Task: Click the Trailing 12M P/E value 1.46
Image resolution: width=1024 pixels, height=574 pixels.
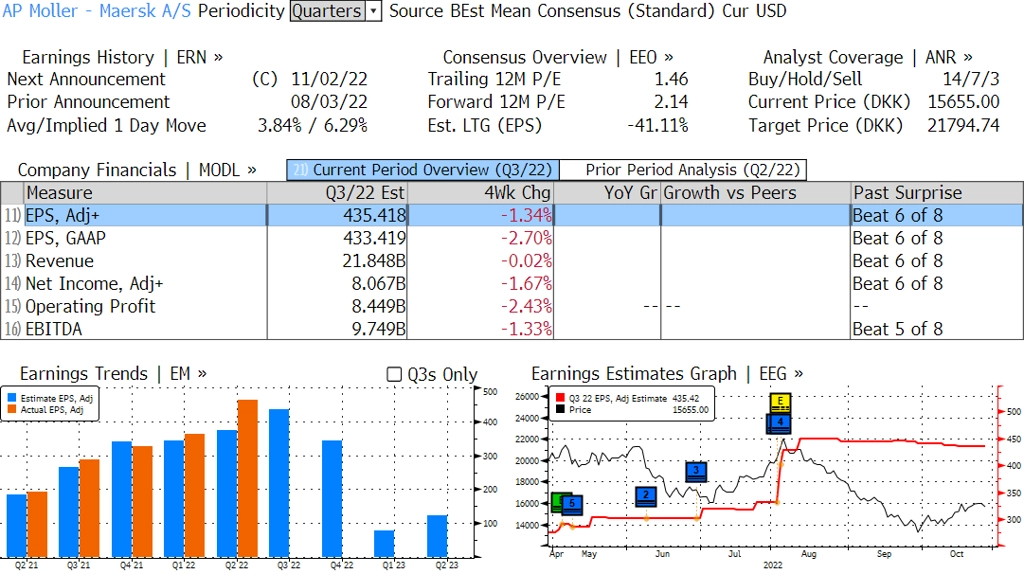Action: point(671,79)
